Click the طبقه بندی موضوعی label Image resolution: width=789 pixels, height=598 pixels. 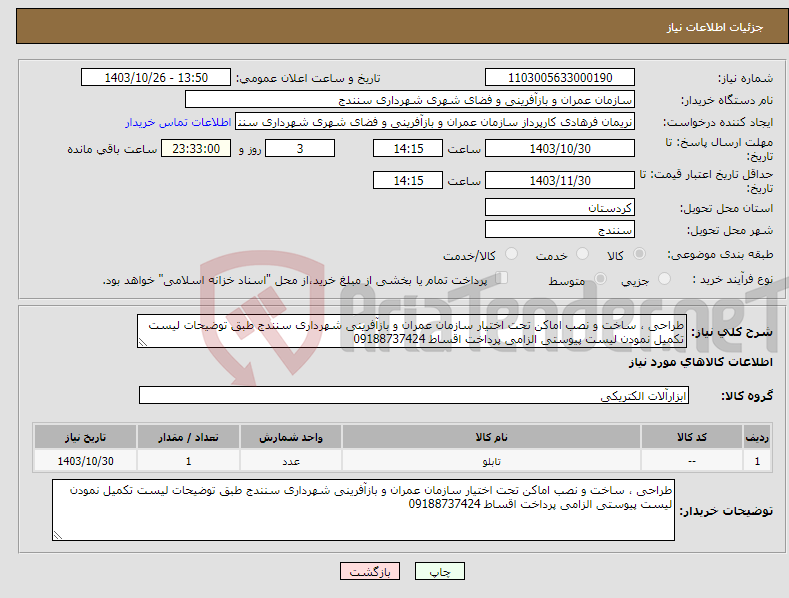pos(720,255)
